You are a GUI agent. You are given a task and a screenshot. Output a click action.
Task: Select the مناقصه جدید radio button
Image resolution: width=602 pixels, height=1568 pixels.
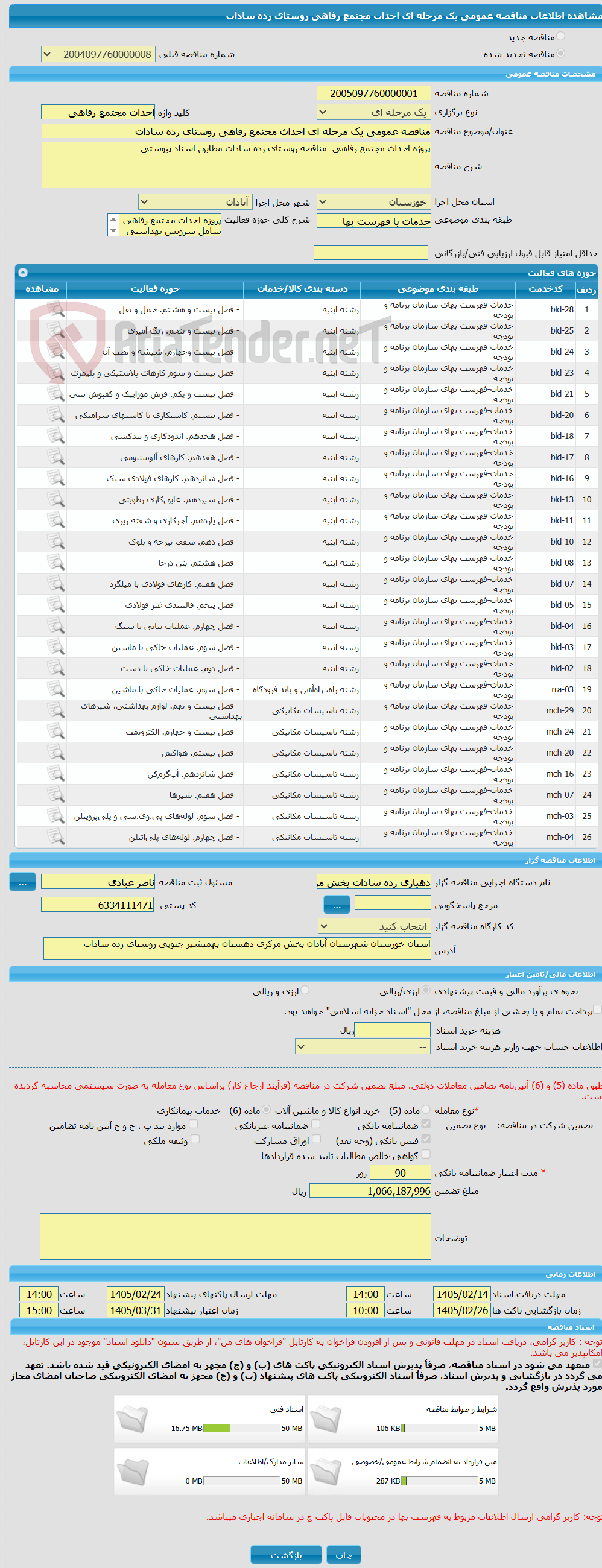tap(560, 37)
